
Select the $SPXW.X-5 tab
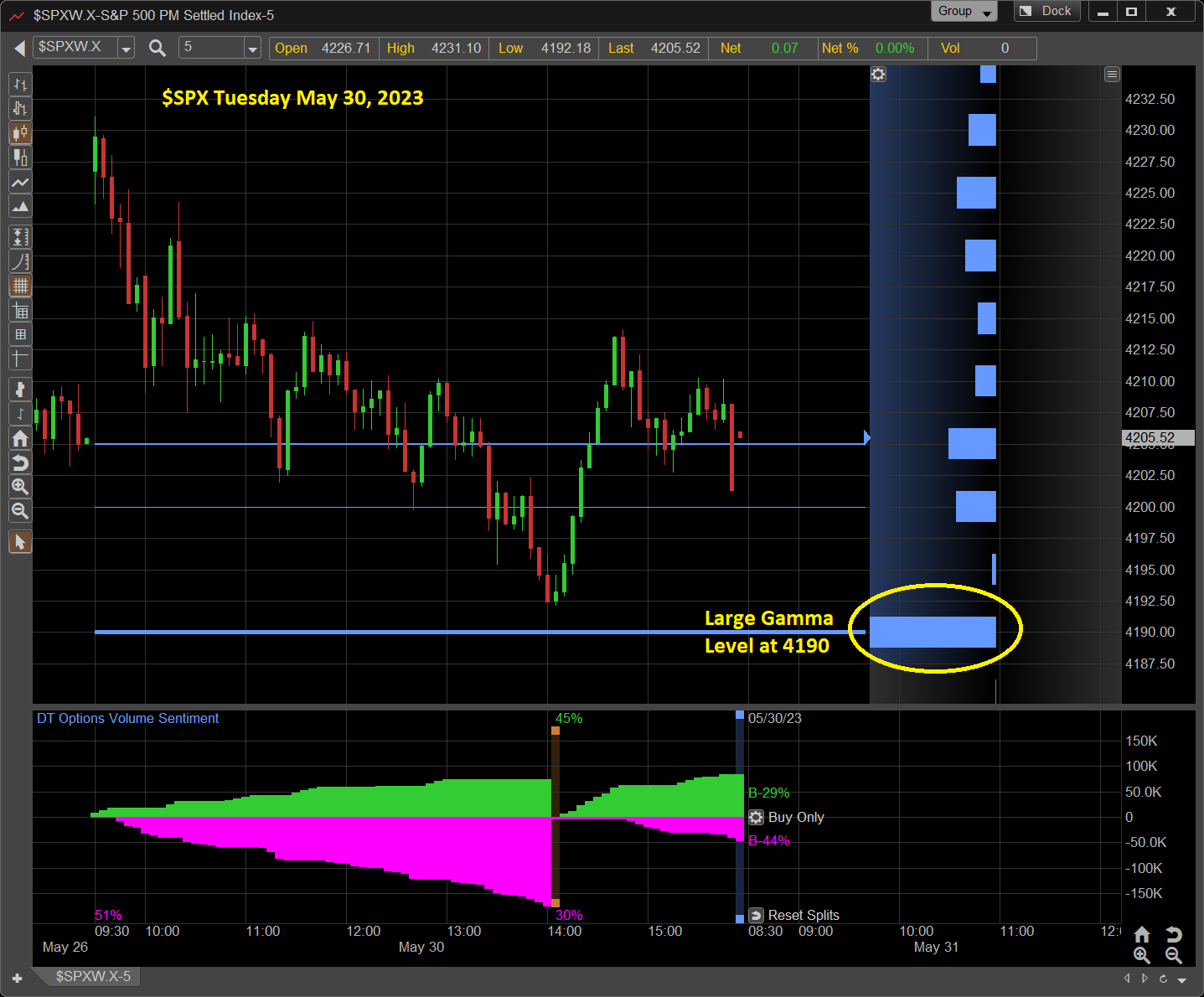93,976
